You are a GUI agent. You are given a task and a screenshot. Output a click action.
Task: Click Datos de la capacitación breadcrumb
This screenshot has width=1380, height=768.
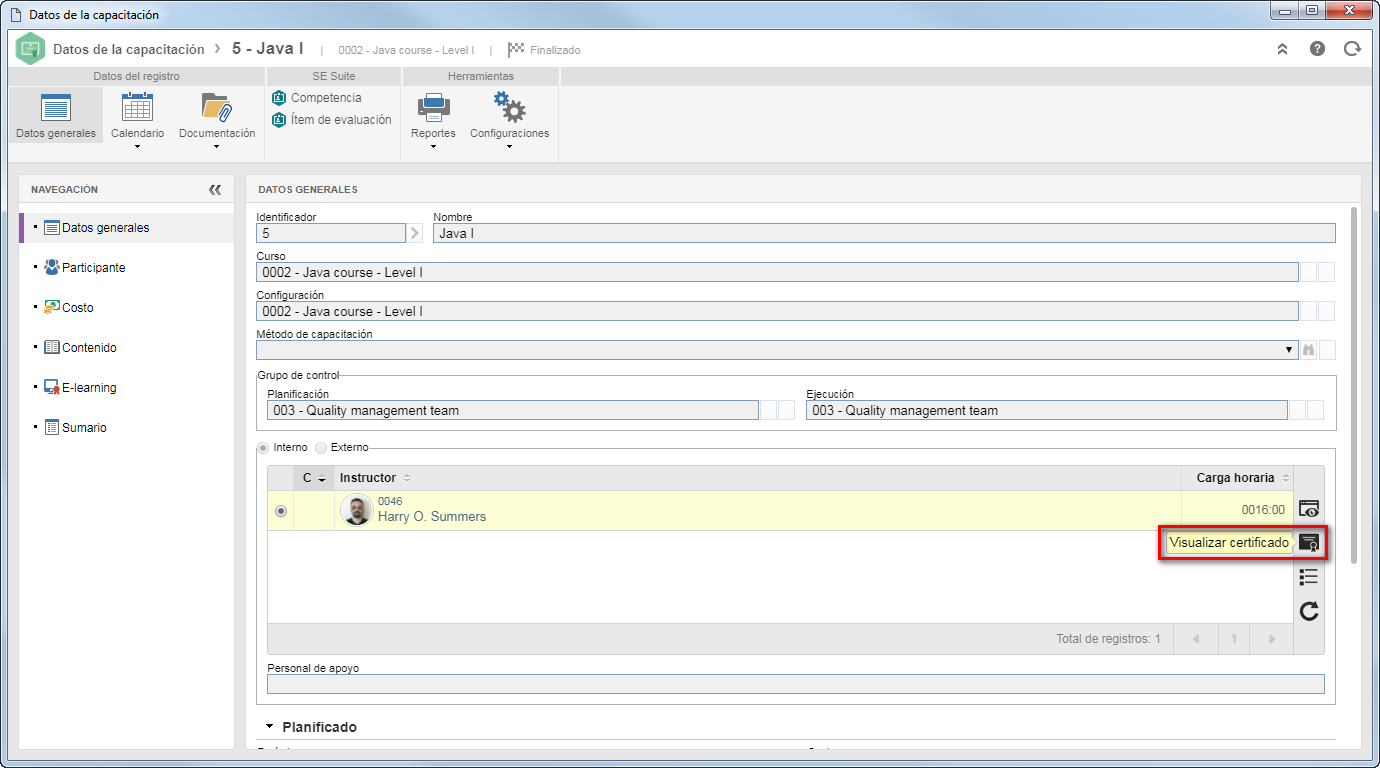coord(128,49)
